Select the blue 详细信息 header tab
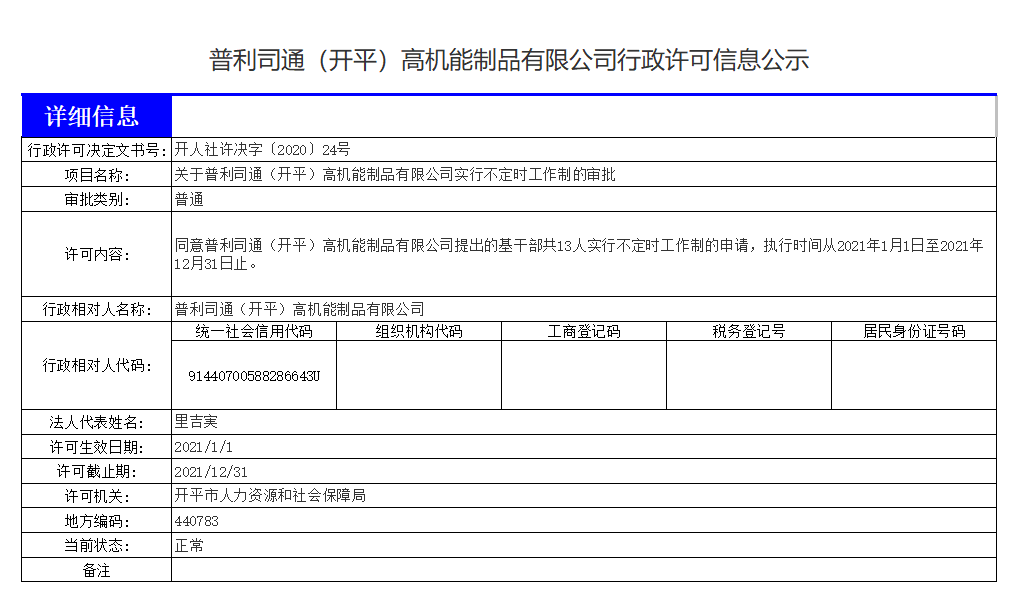 [x=96, y=116]
